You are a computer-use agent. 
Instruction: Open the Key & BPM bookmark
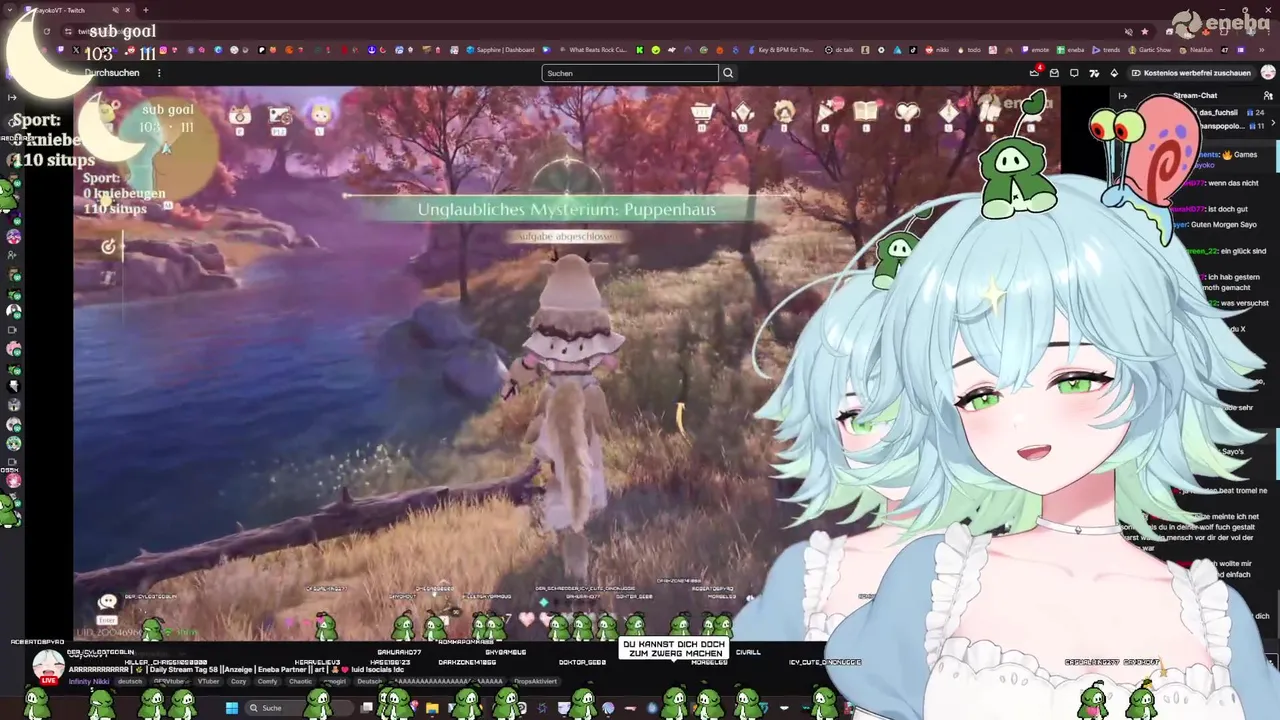click(779, 50)
